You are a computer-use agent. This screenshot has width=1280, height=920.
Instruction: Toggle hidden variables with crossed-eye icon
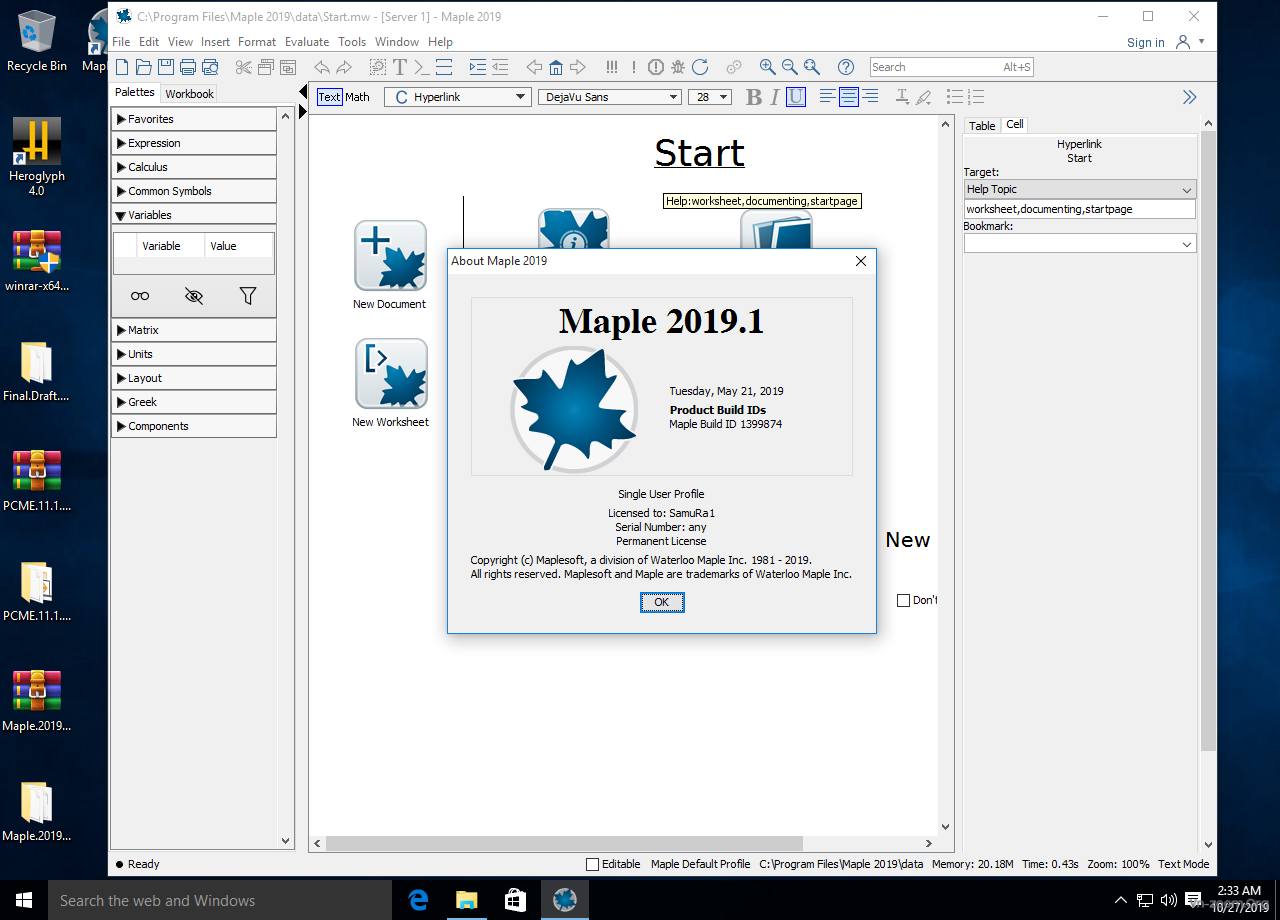(194, 296)
